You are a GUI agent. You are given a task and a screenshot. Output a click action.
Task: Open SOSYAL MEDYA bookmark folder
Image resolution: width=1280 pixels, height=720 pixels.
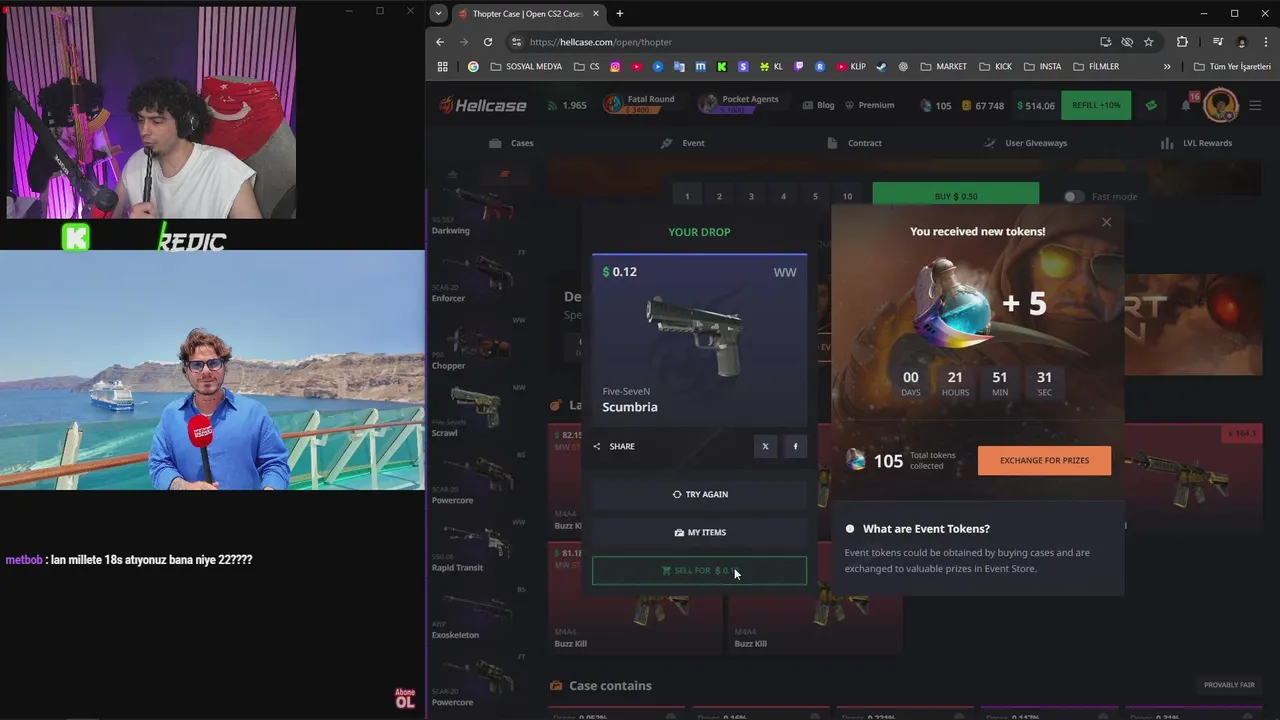(527, 67)
